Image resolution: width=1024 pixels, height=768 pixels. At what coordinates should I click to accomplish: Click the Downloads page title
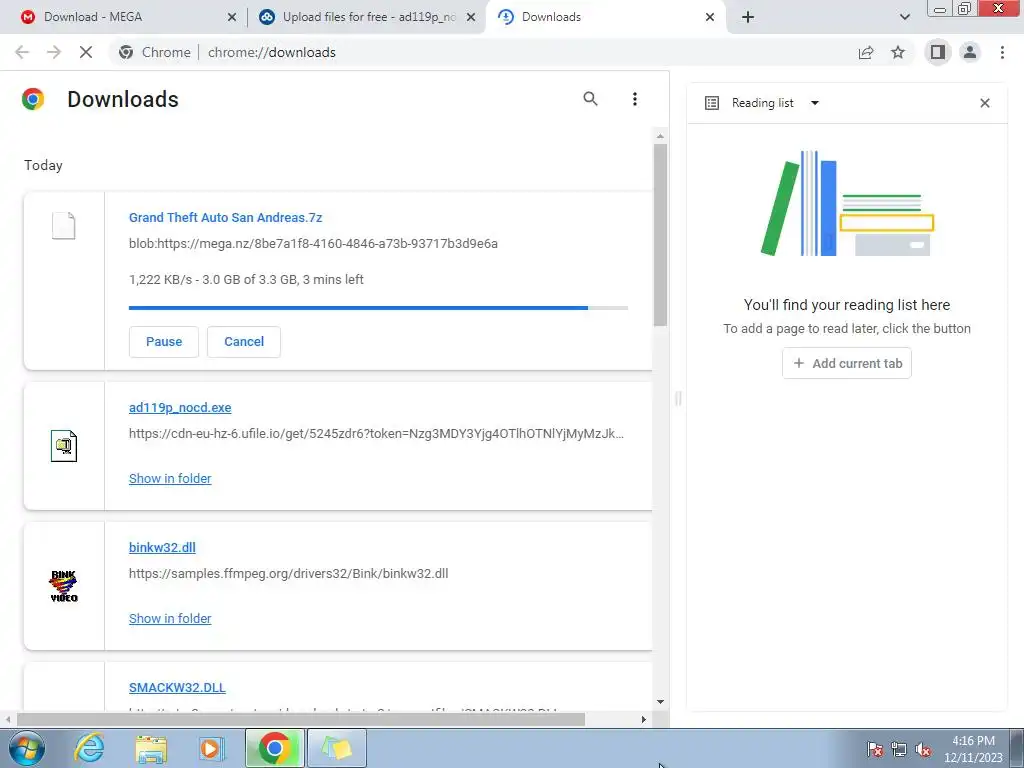(123, 99)
